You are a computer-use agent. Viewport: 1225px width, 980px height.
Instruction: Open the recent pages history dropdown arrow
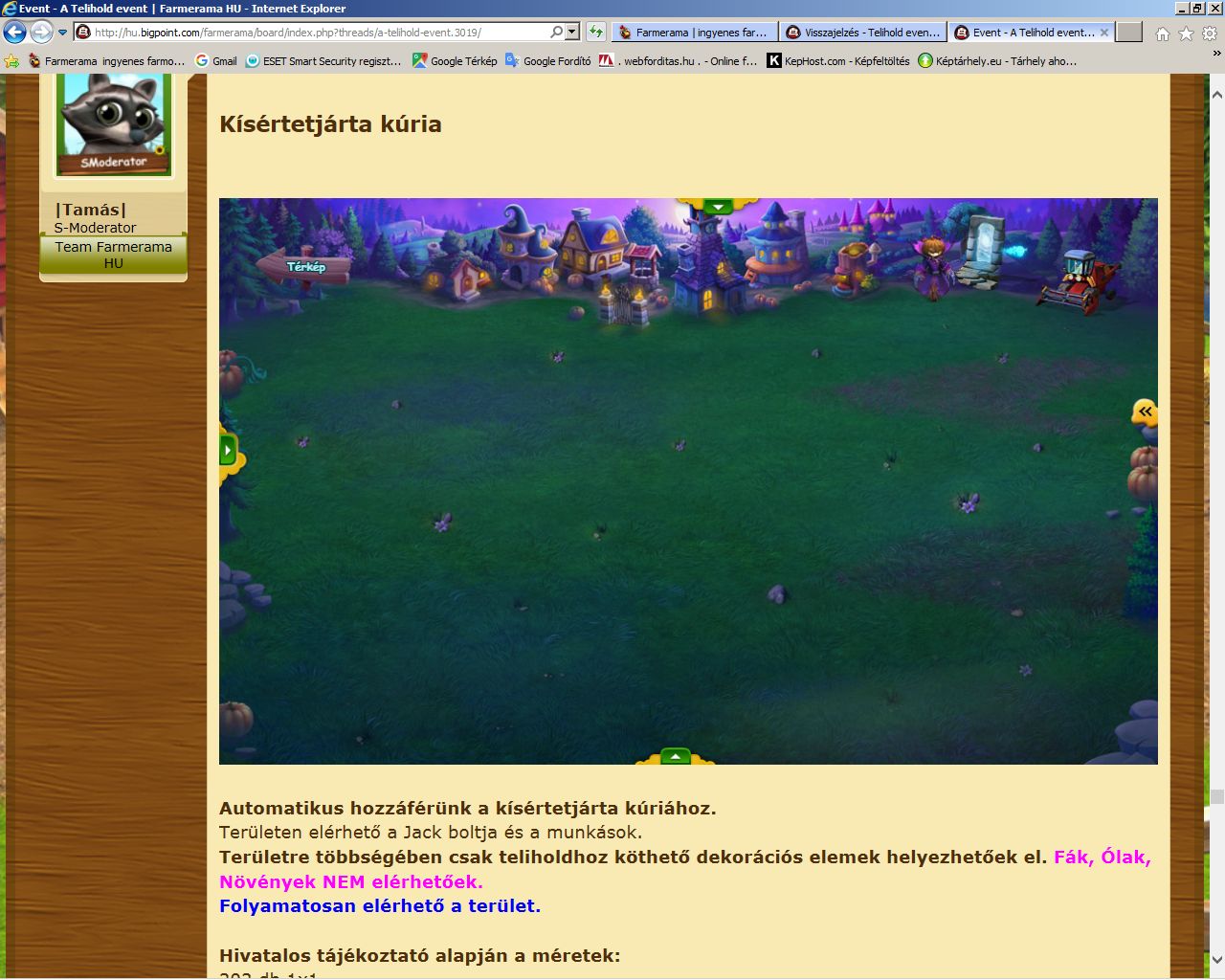point(62,33)
